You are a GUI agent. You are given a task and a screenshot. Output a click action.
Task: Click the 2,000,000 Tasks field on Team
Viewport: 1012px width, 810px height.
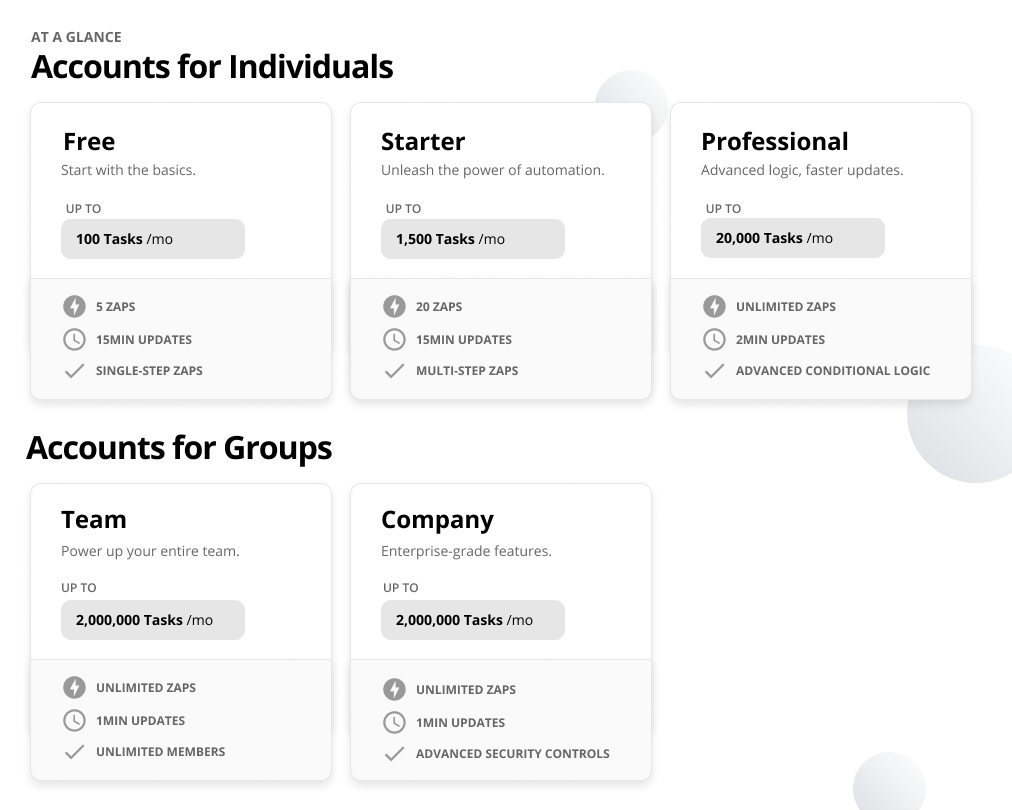[152, 620]
